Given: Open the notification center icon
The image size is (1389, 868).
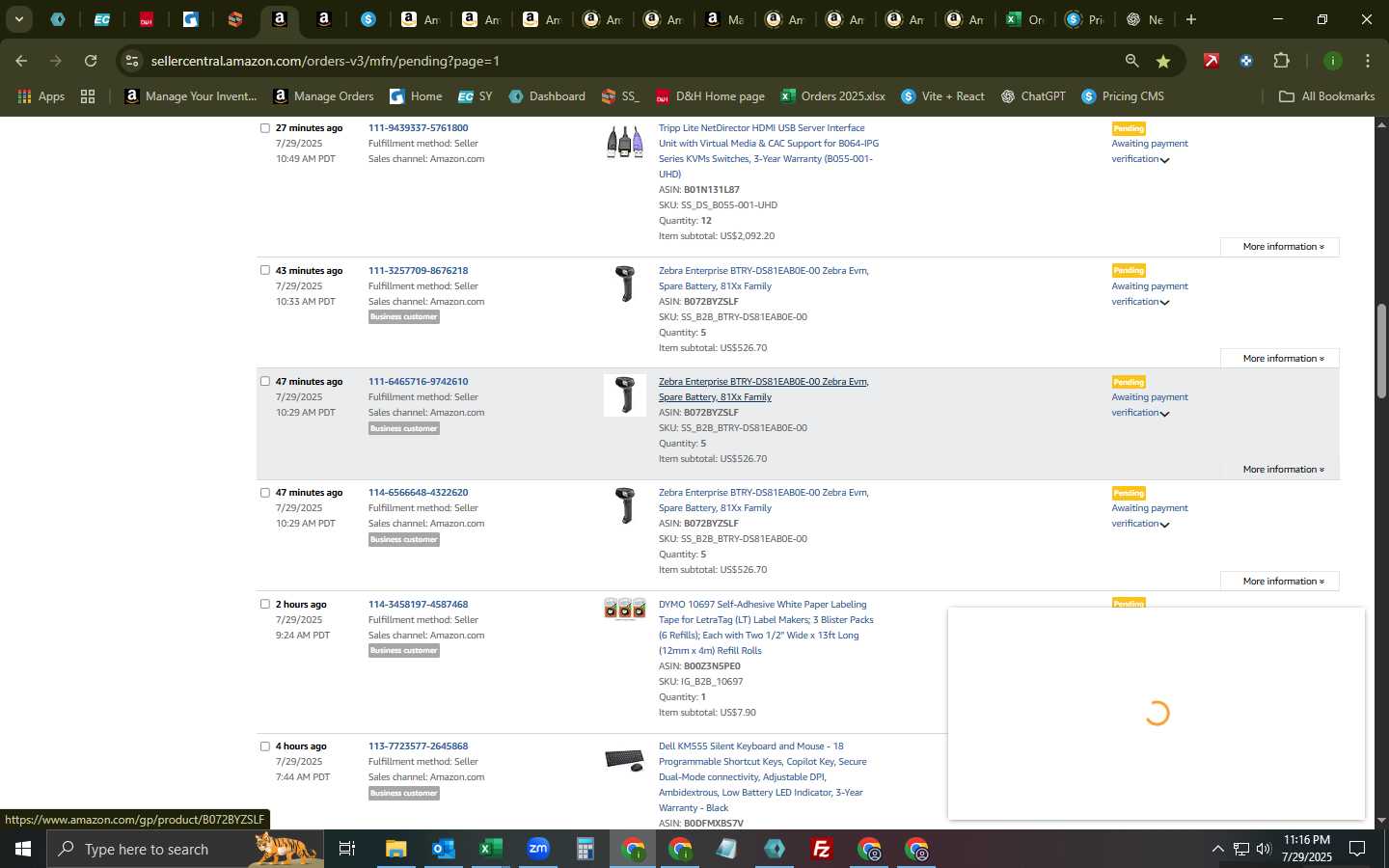Looking at the screenshot, I should [1357, 849].
